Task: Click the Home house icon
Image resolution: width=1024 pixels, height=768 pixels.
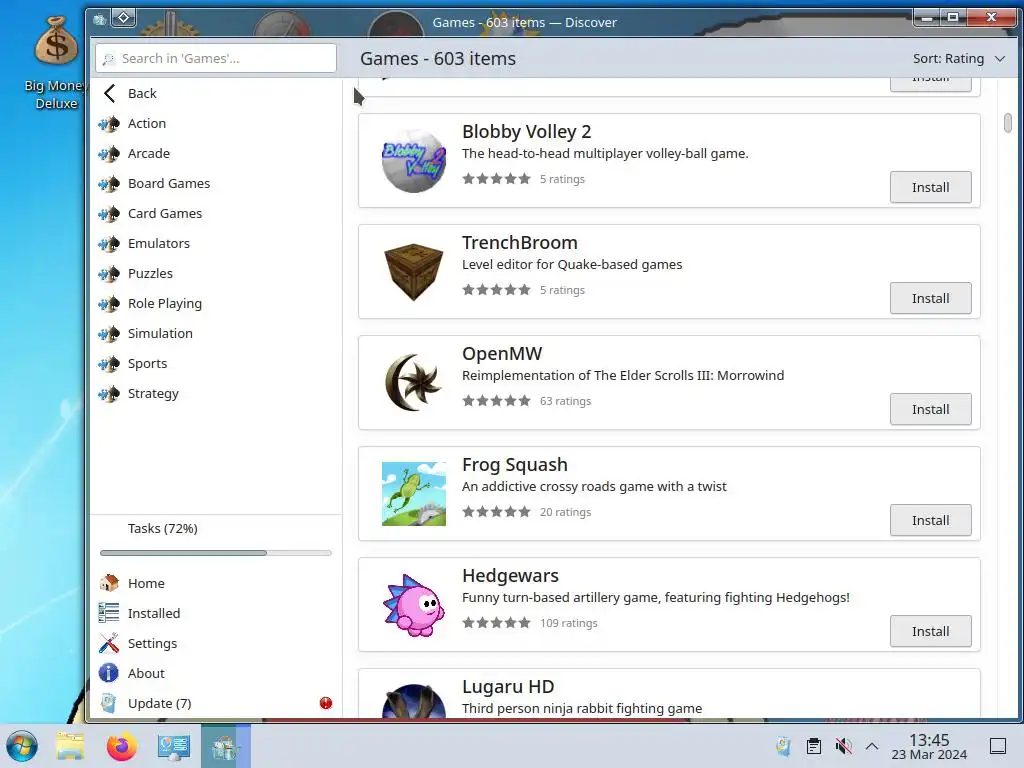Action: (108, 583)
